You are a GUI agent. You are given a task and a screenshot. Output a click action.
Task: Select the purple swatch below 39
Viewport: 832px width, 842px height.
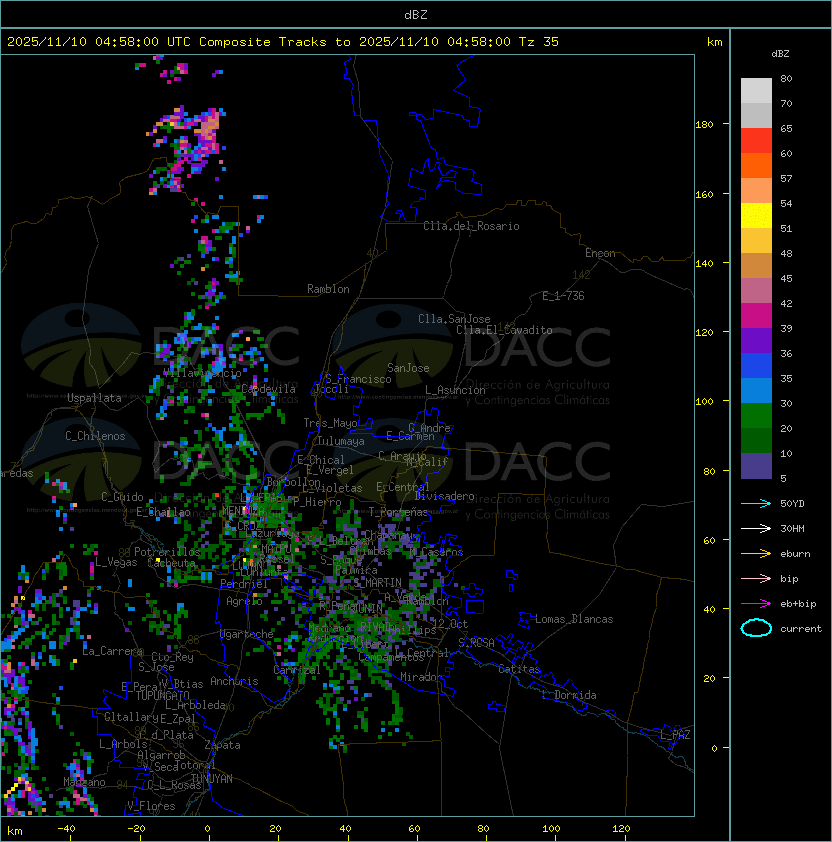[756, 340]
